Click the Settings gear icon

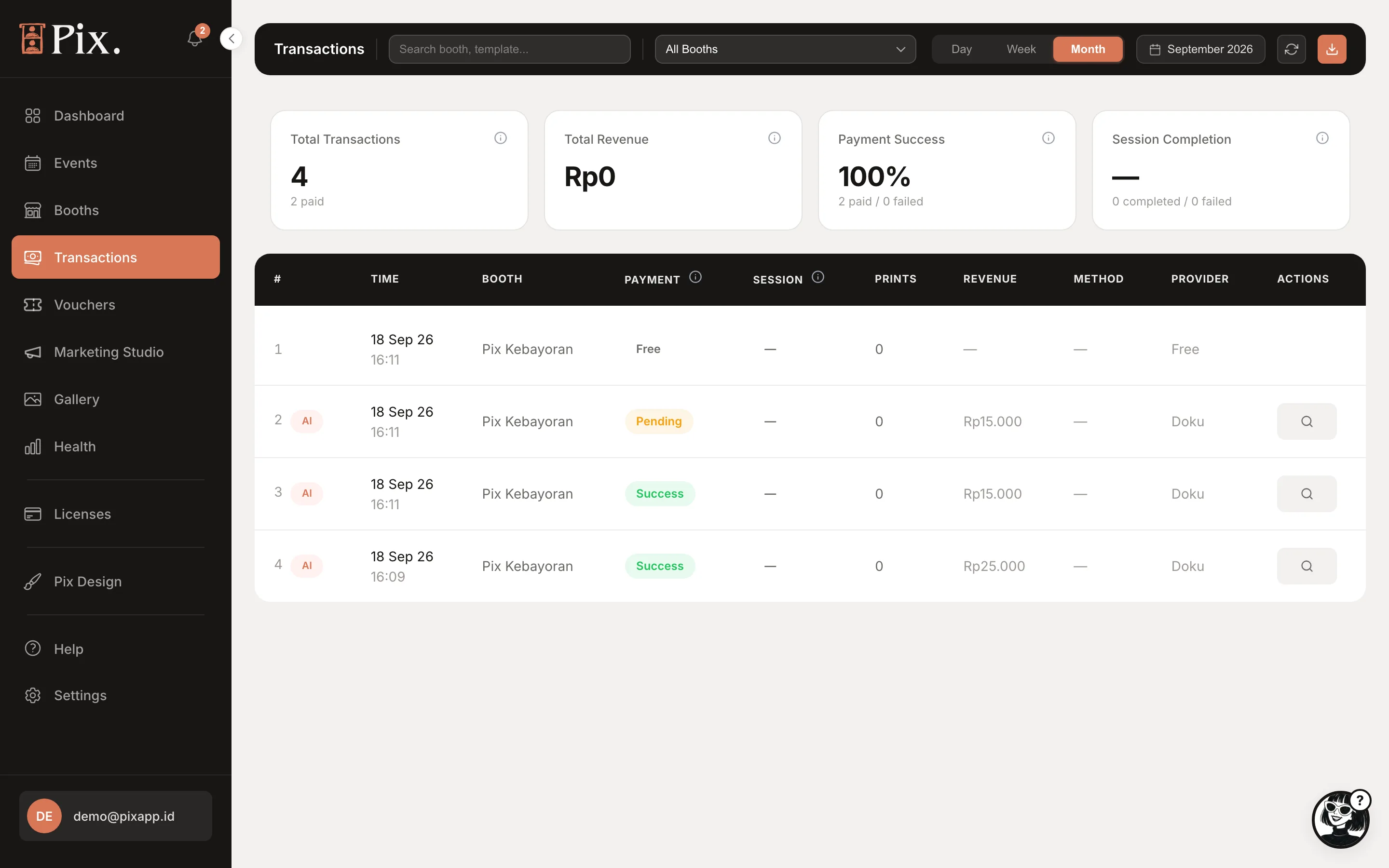pos(33,695)
